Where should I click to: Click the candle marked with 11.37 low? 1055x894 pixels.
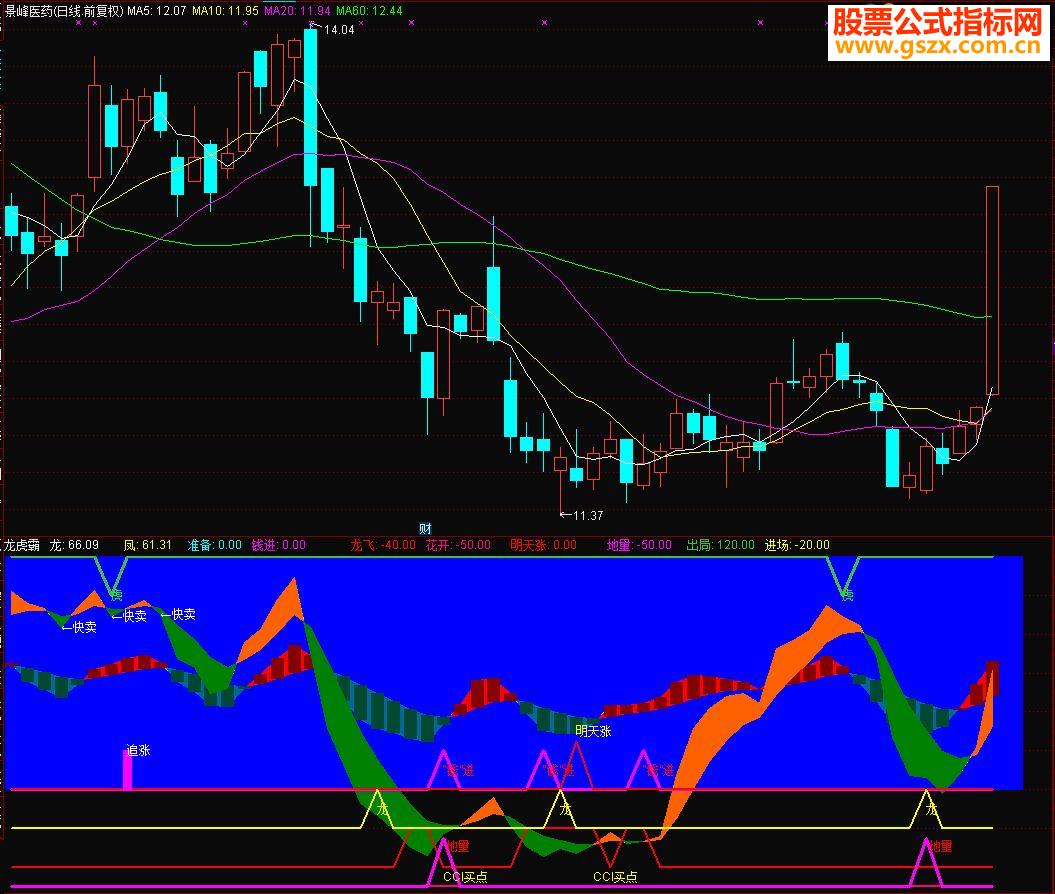[560, 463]
